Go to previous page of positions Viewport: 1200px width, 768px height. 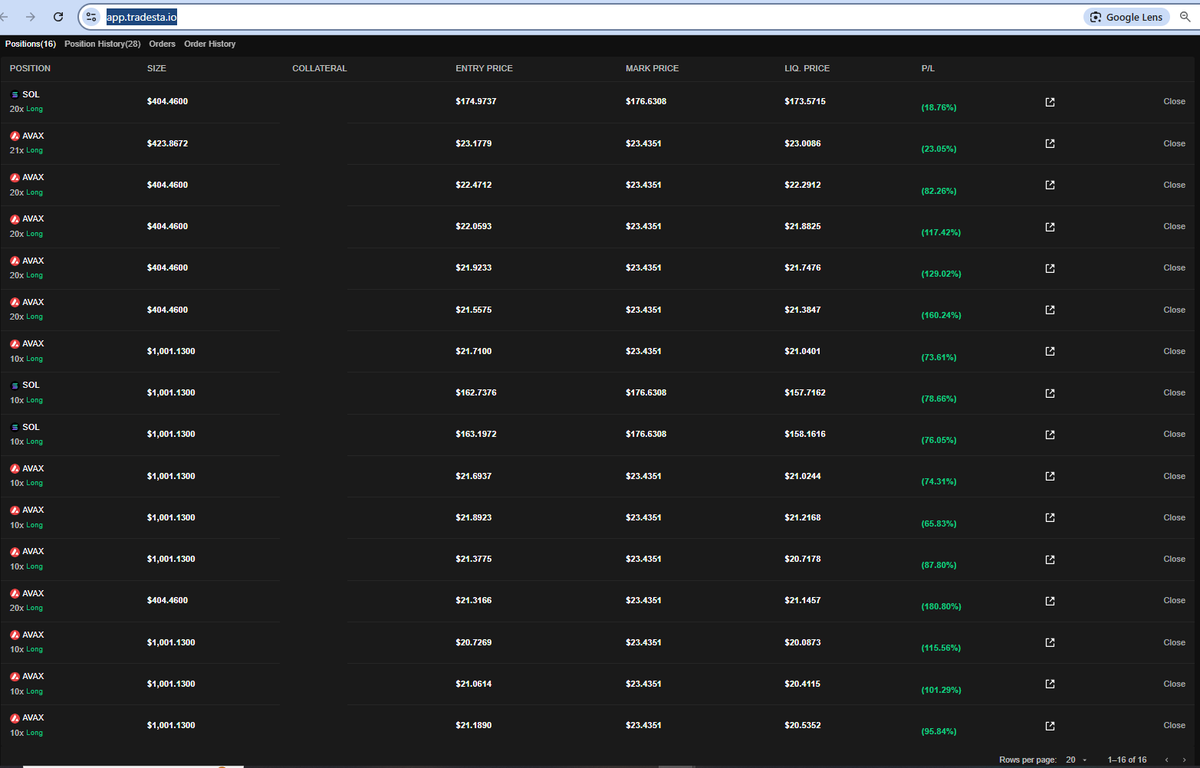point(1167,760)
